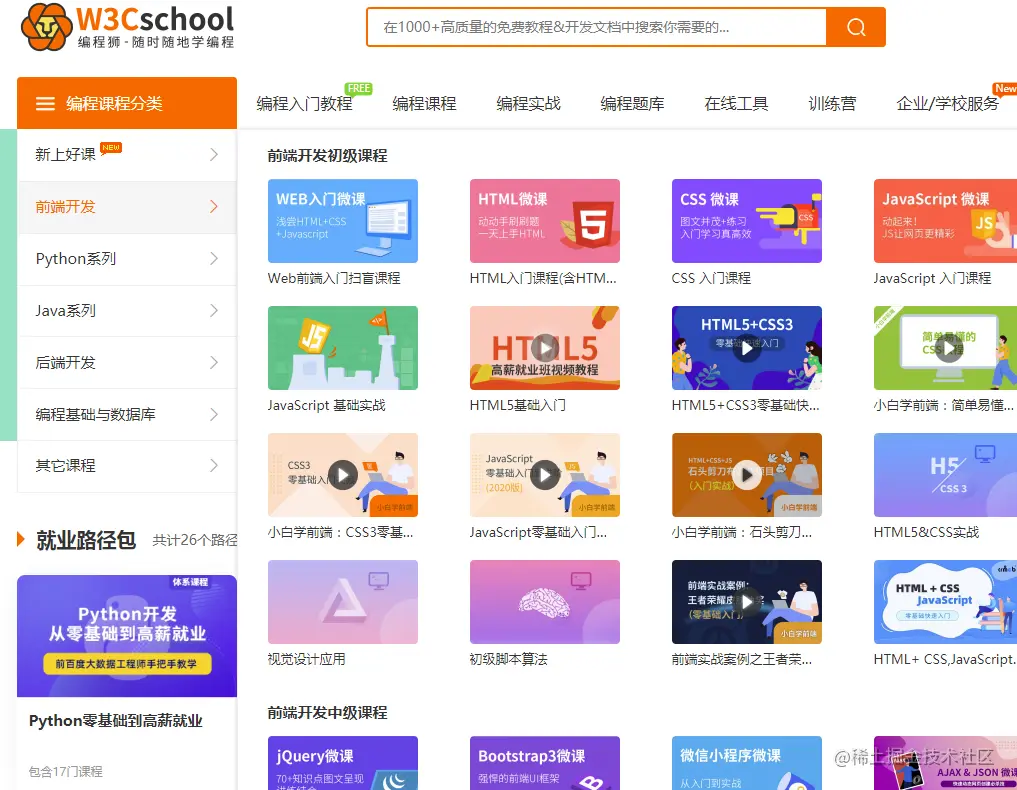
Task: Open the HTML5&CSS实战 purple thumbnail
Action: coord(945,475)
